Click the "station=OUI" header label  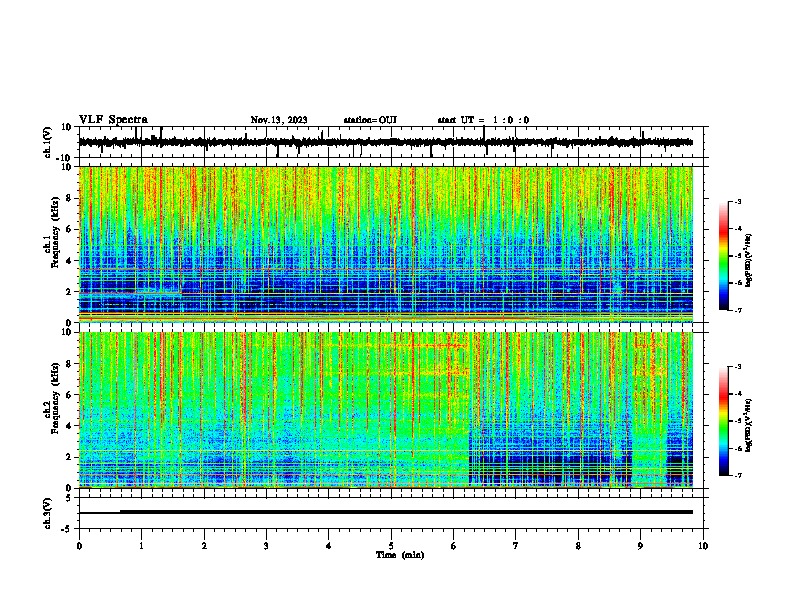370,120
